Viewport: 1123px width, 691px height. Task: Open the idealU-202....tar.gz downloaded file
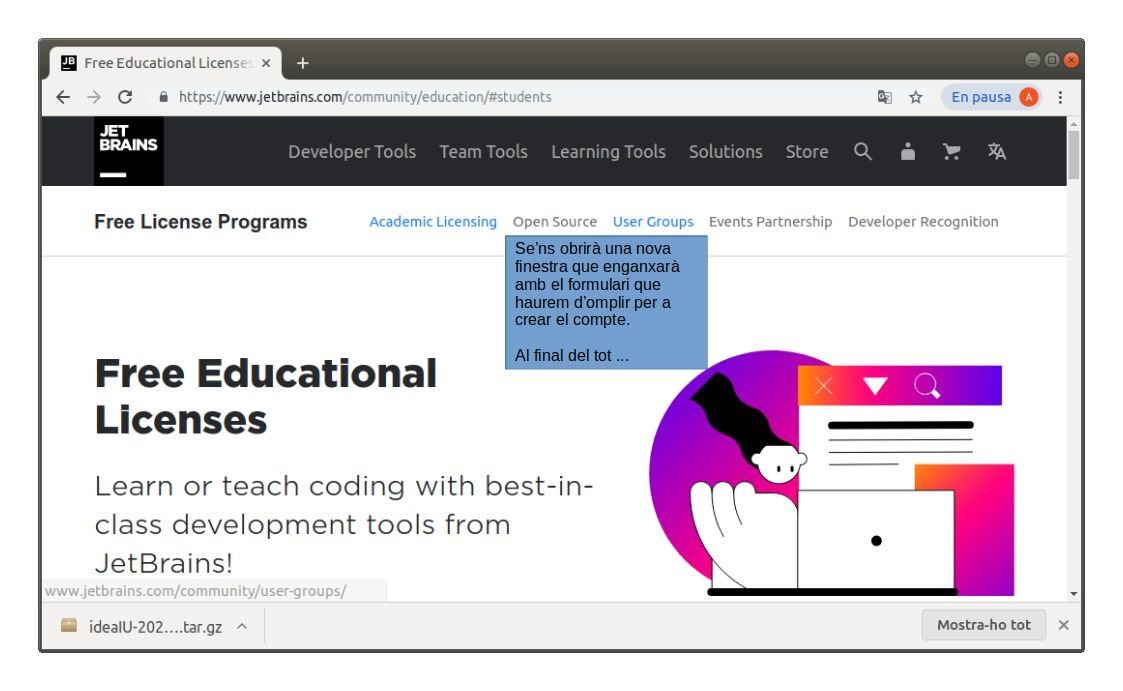tap(155, 627)
